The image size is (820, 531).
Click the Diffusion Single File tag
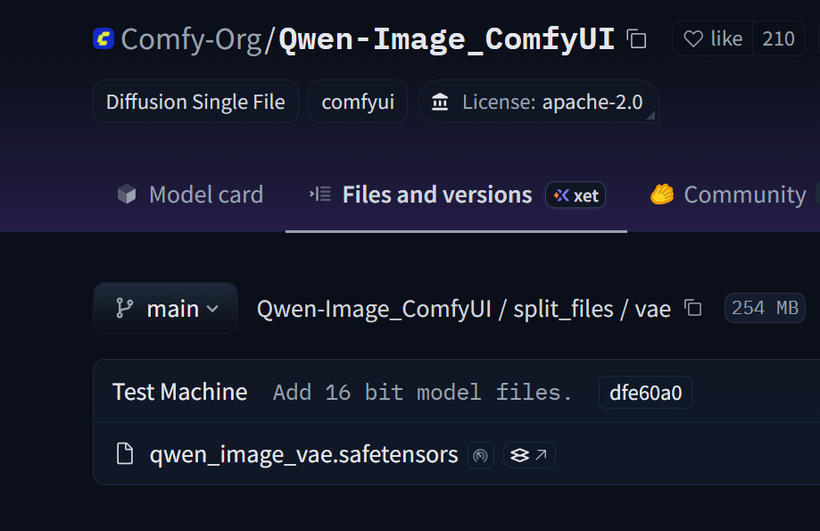click(x=196, y=102)
